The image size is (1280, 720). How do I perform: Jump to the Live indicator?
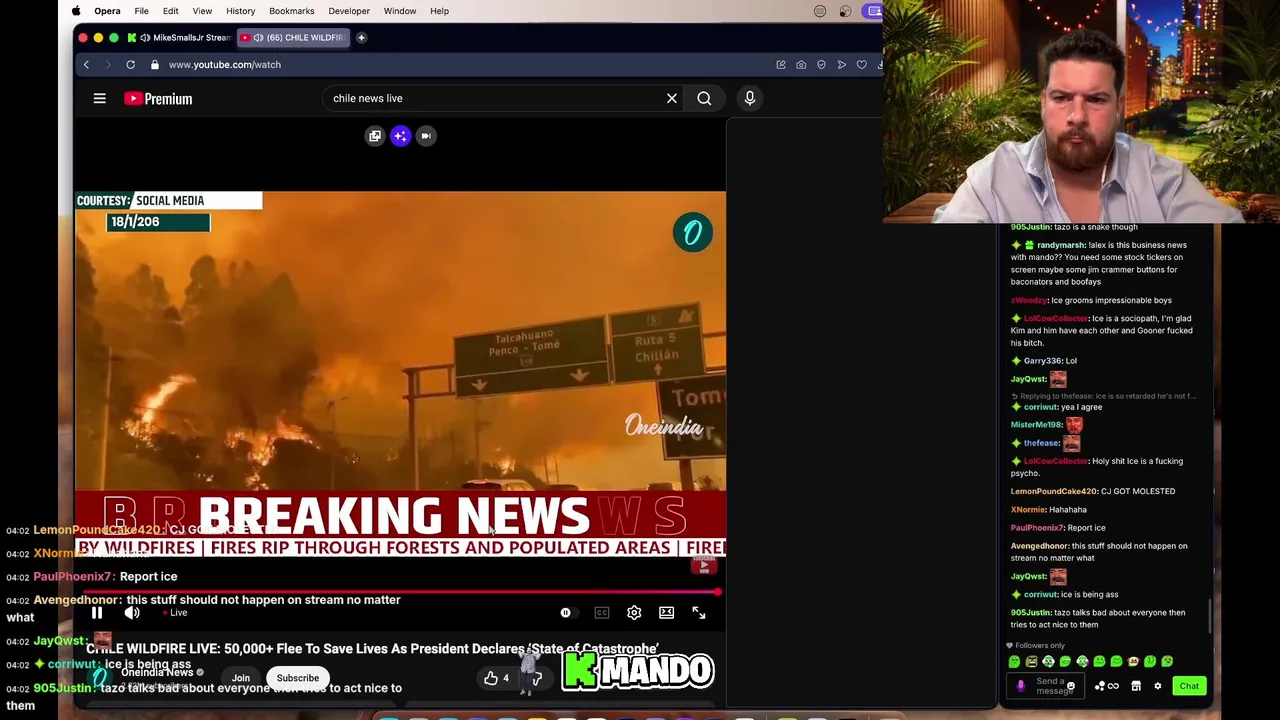(x=173, y=613)
